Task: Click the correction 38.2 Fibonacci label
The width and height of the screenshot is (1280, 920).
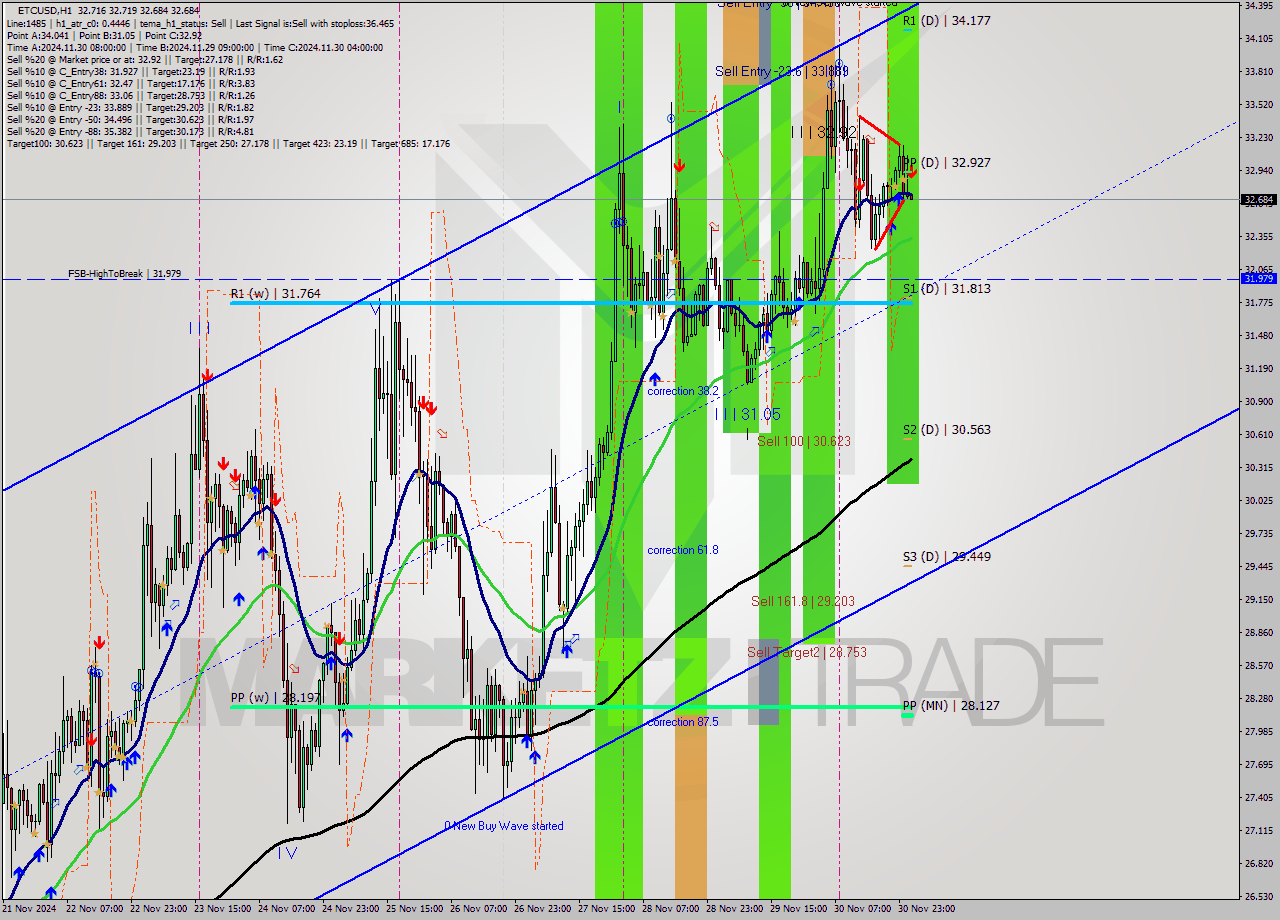Action: pos(682,391)
